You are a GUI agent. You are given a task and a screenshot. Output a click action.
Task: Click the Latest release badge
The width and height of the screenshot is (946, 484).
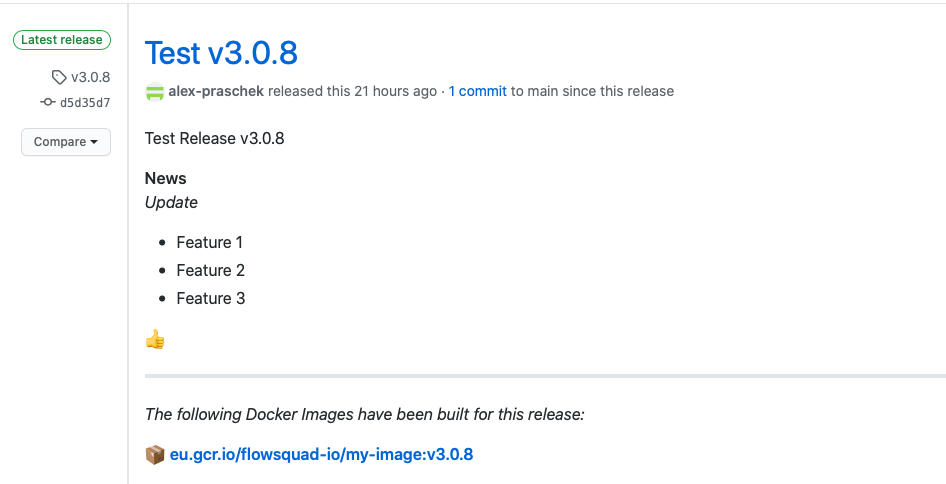click(x=62, y=40)
